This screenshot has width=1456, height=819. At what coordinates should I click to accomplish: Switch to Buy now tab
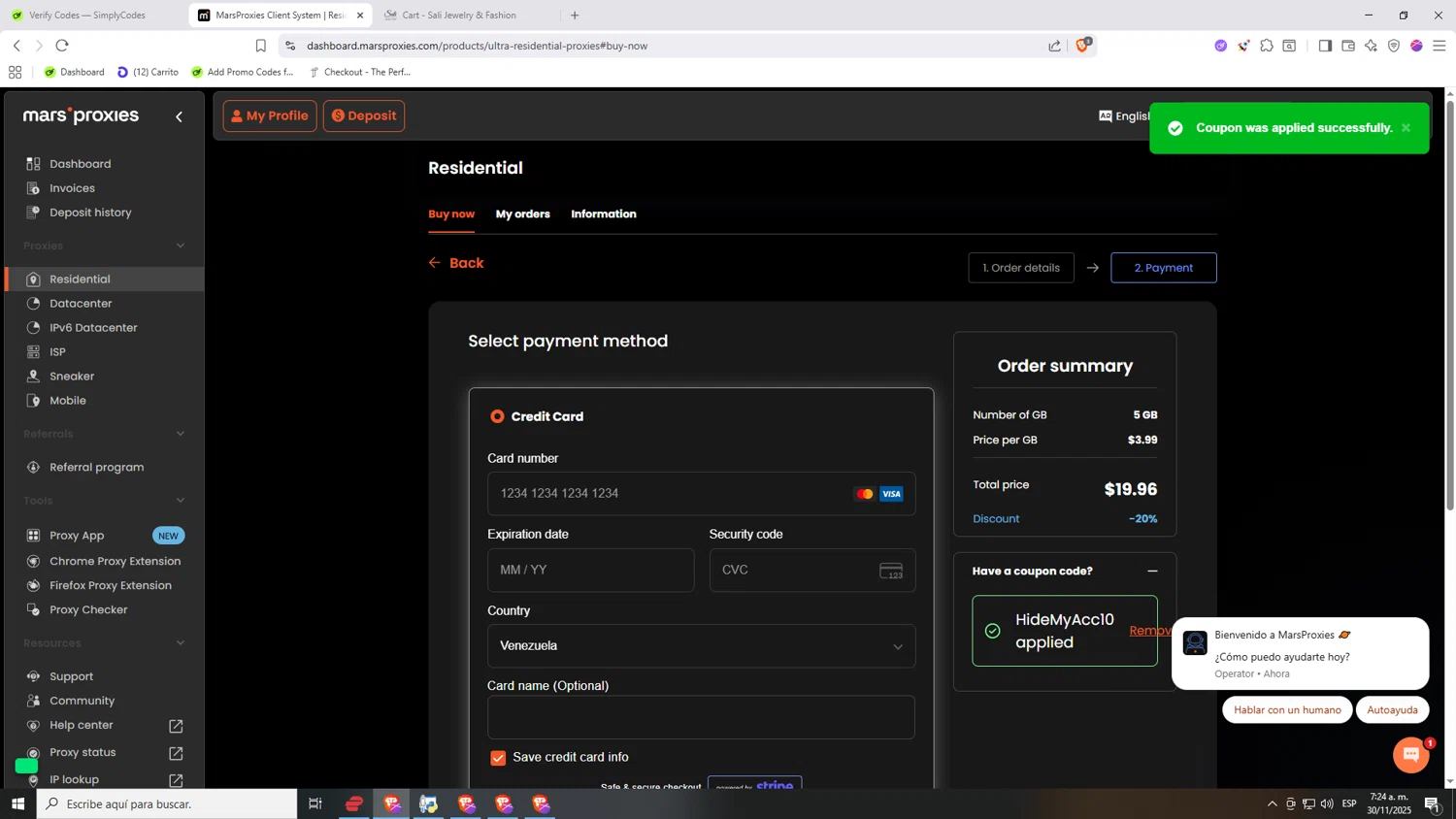pos(451,214)
